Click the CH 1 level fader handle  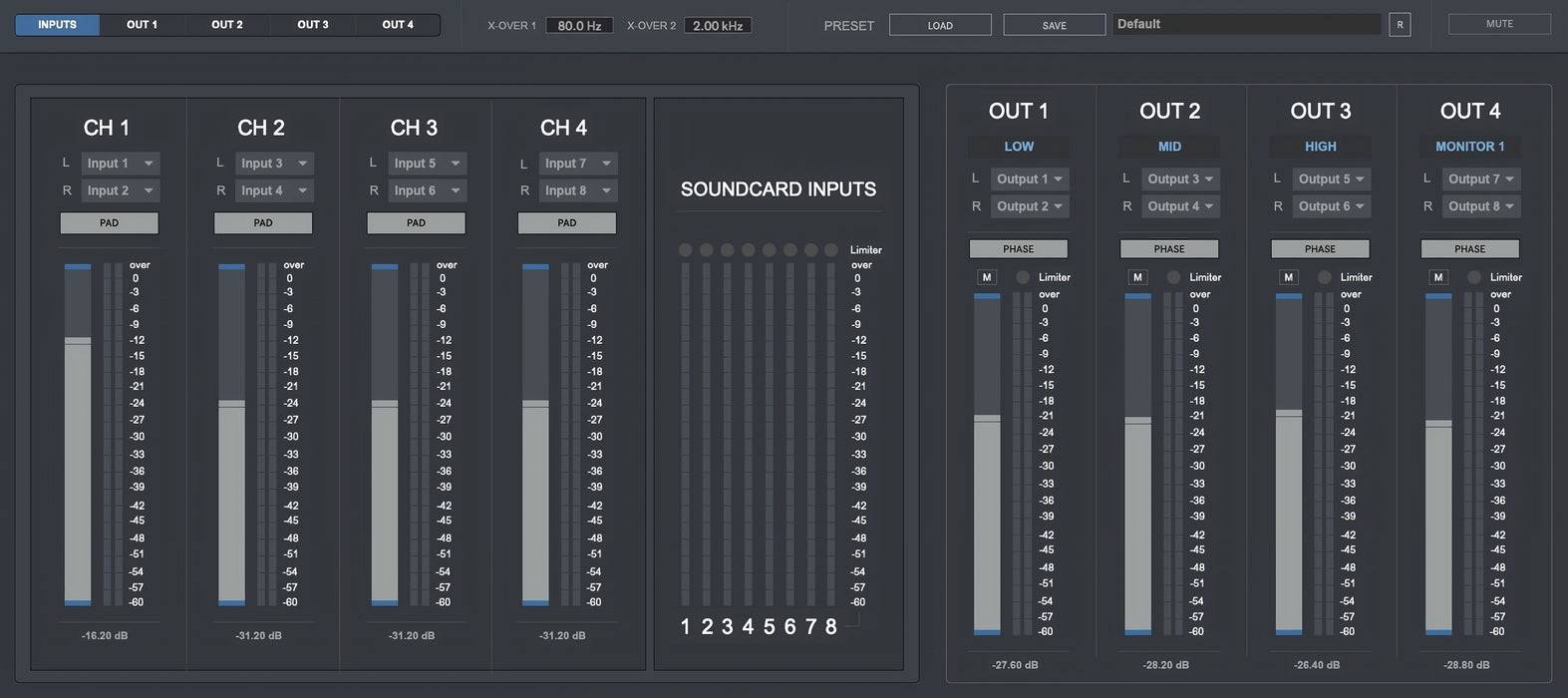click(78, 341)
